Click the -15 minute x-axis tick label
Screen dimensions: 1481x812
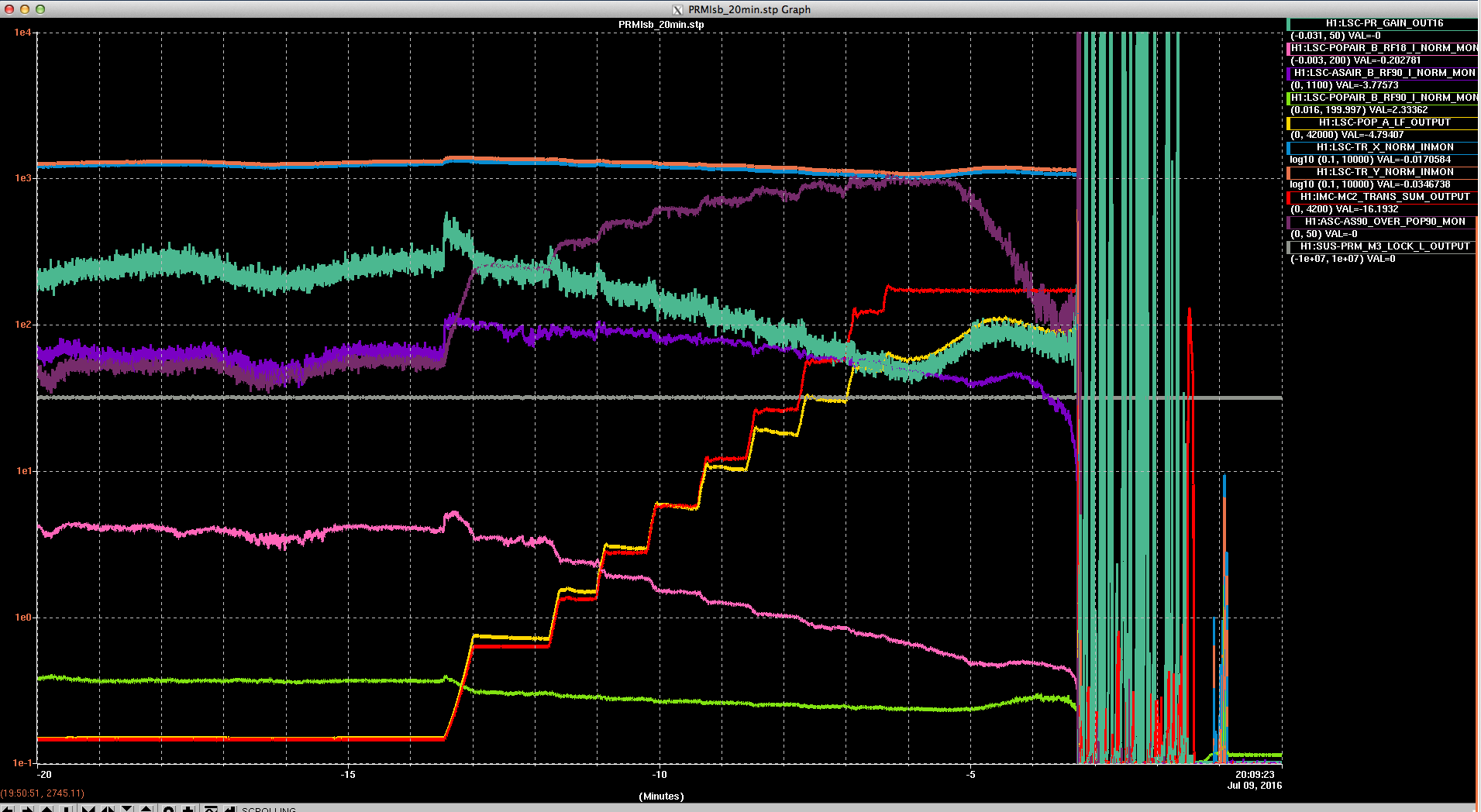coord(348,775)
